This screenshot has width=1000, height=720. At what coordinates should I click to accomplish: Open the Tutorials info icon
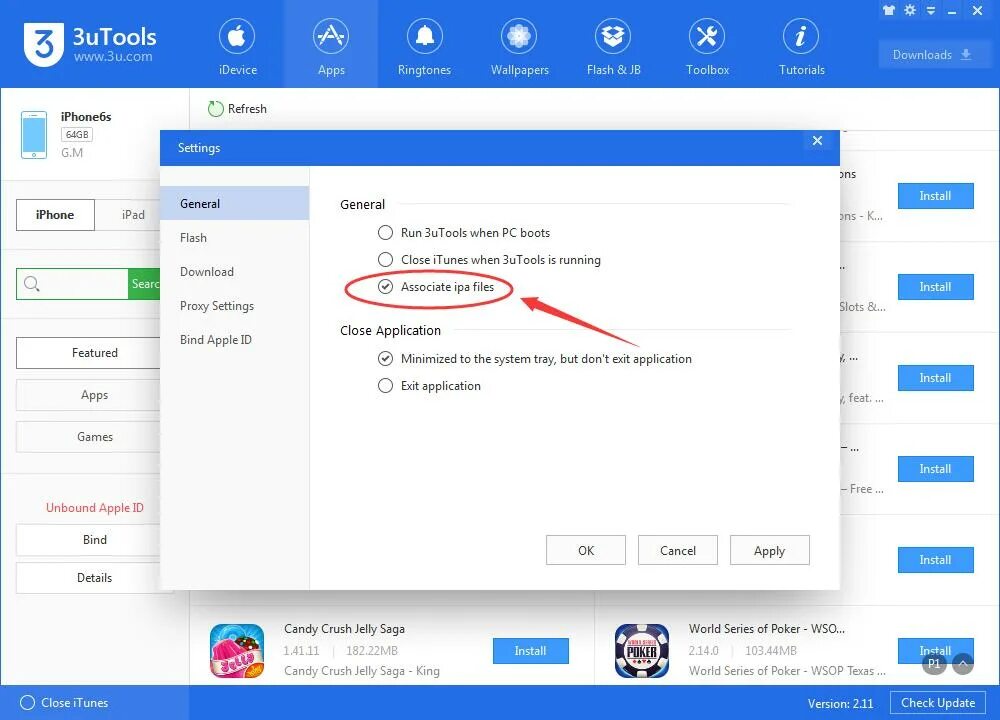click(x=800, y=36)
